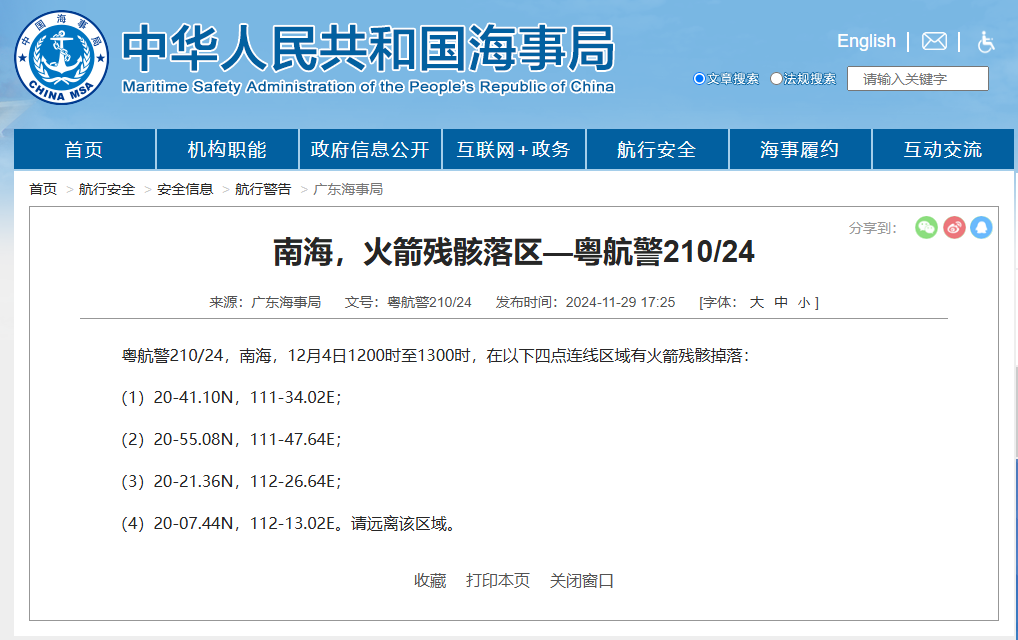
Task: Go to 首页 in breadcrumb
Action: [43, 189]
